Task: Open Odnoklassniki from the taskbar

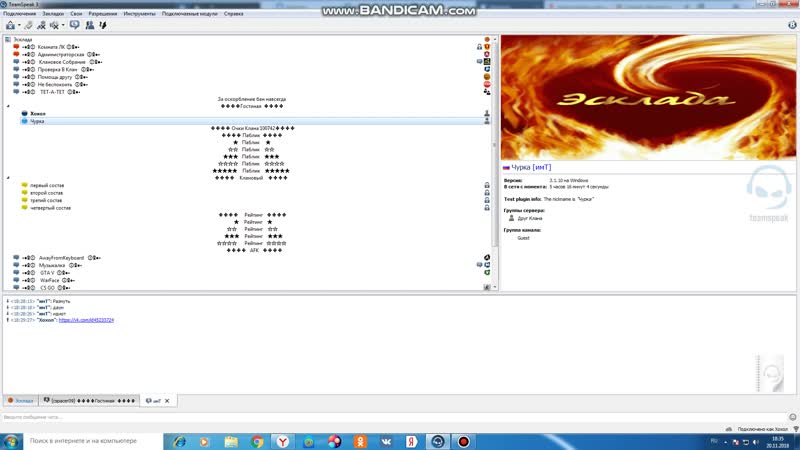Action: (360, 442)
